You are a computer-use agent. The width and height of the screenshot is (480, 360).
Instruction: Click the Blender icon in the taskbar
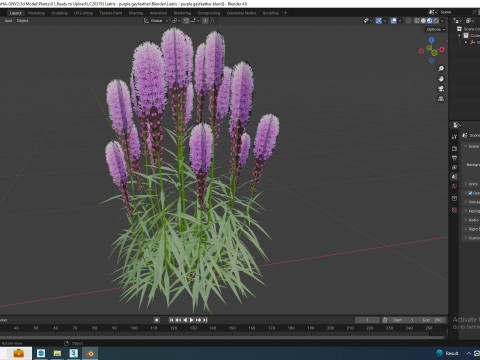[90, 353]
